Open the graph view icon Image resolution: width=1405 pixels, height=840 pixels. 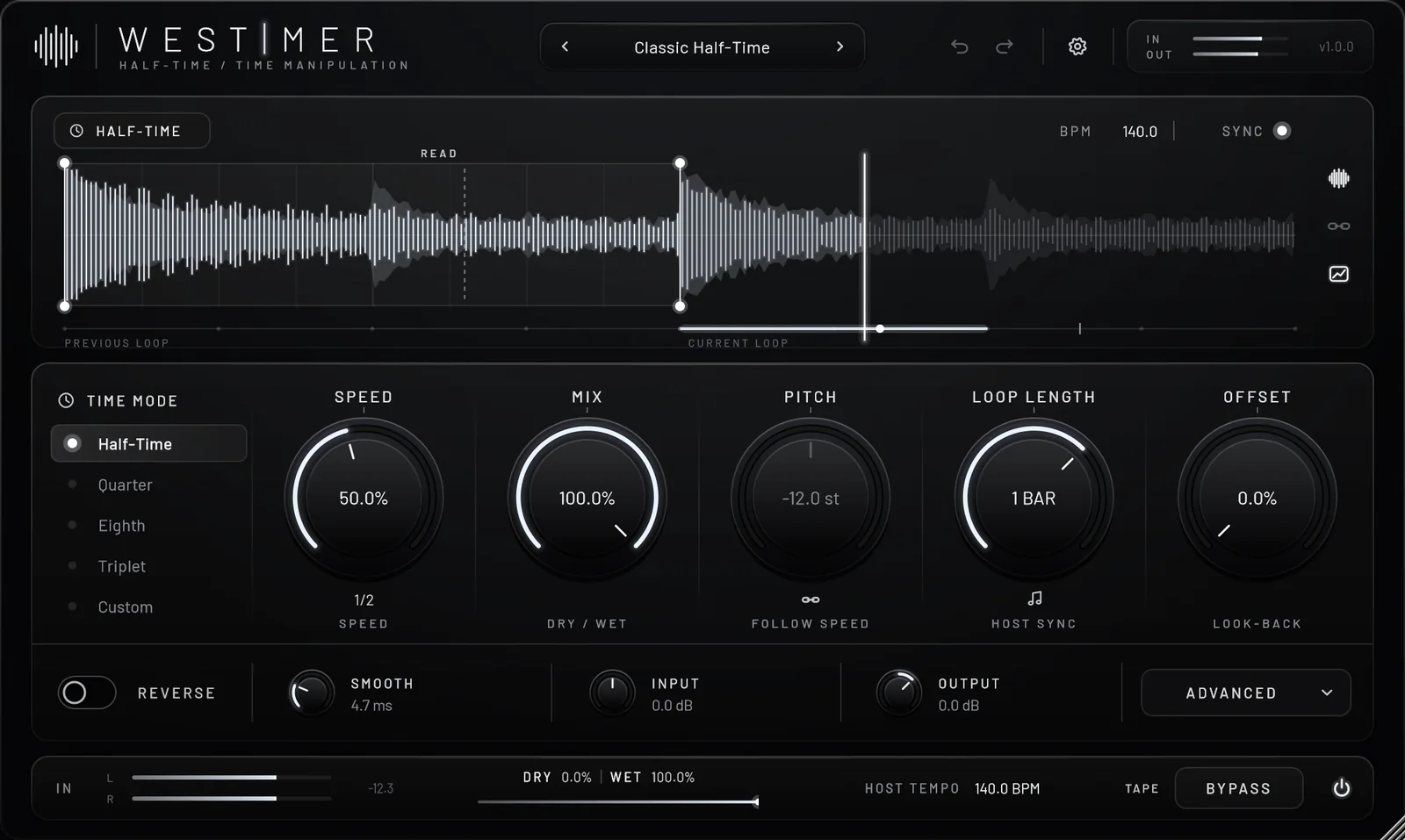pos(1338,274)
